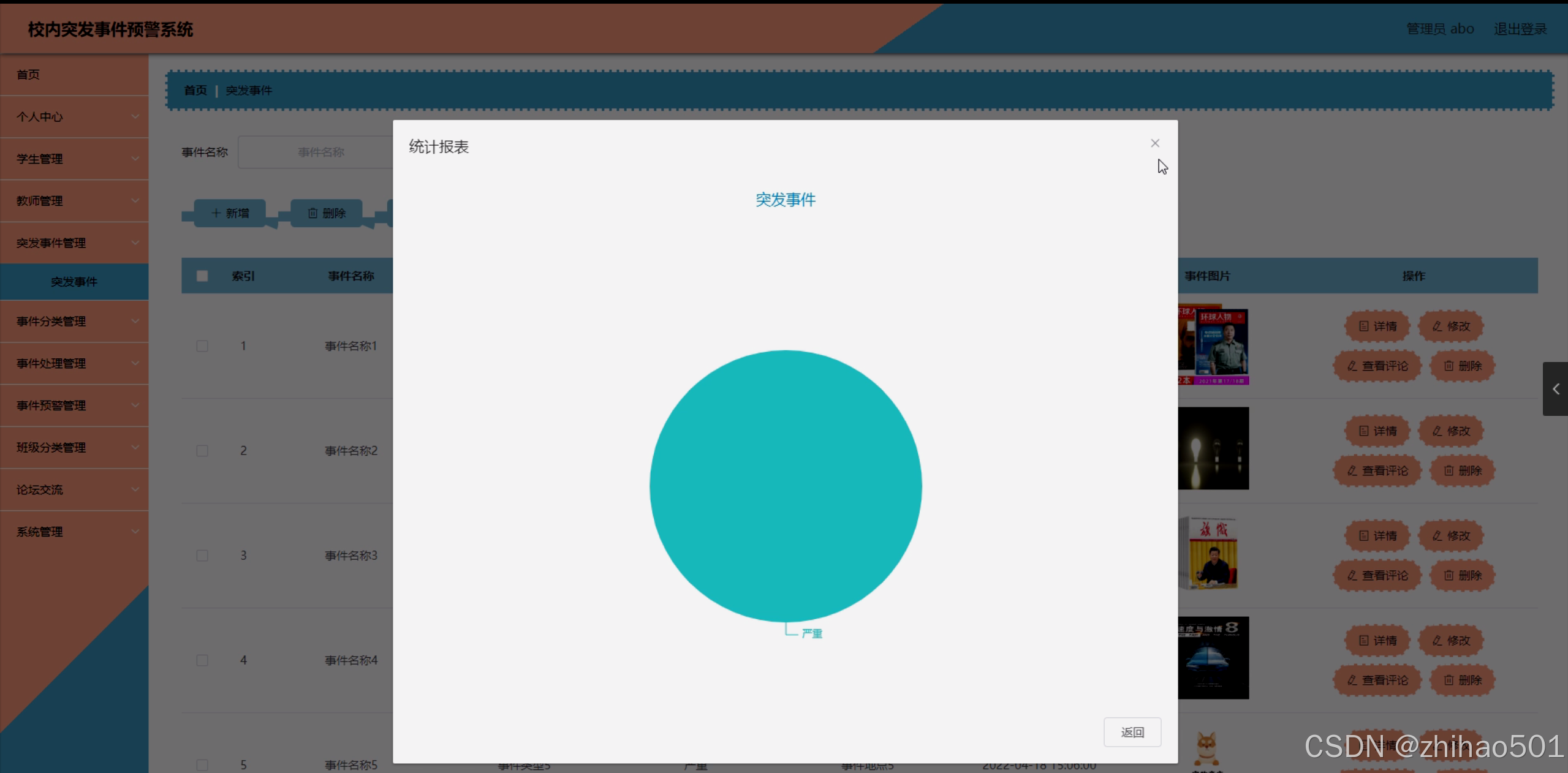Select the 突发事件 submenu item
The image size is (1568, 773).
click(x=74, y=282)
